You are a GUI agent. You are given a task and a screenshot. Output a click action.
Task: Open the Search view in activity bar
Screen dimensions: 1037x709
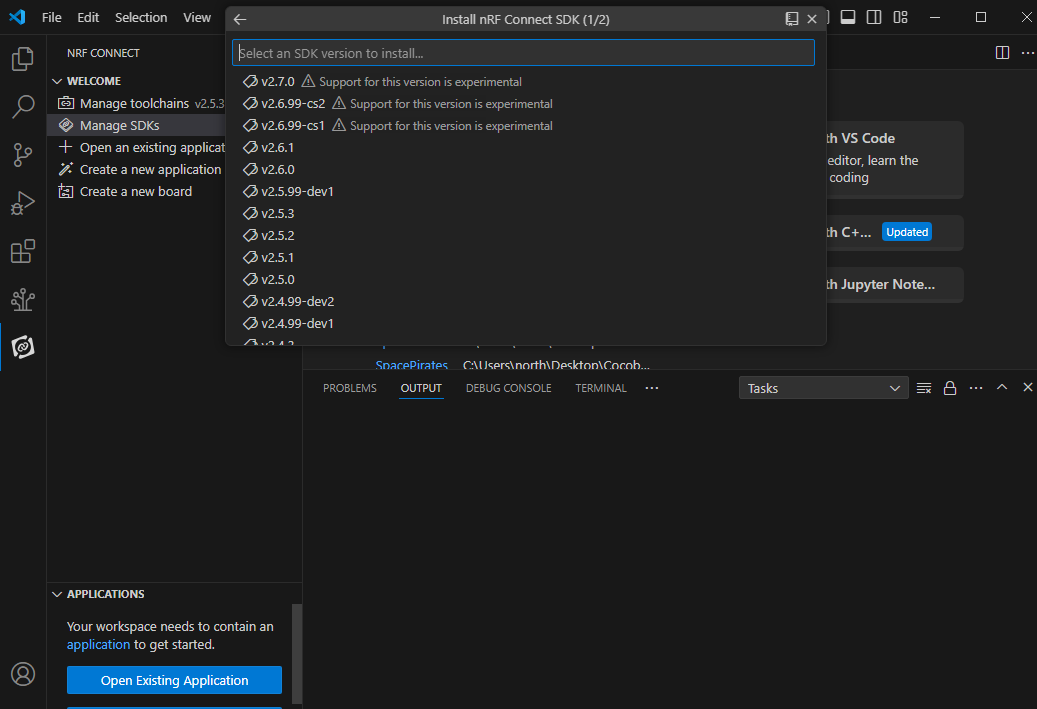(x=23, y=106)
